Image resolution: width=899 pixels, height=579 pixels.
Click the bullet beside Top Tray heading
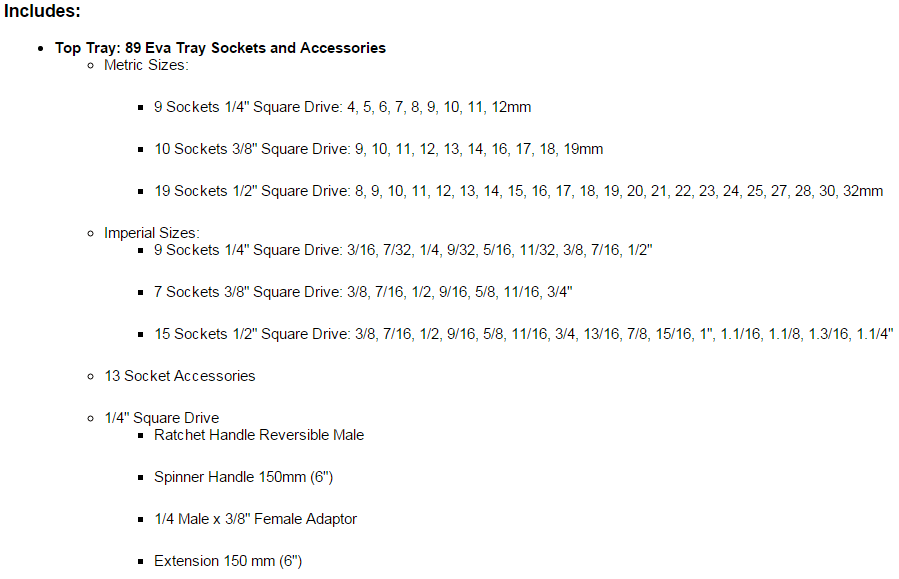click(40, 49)
